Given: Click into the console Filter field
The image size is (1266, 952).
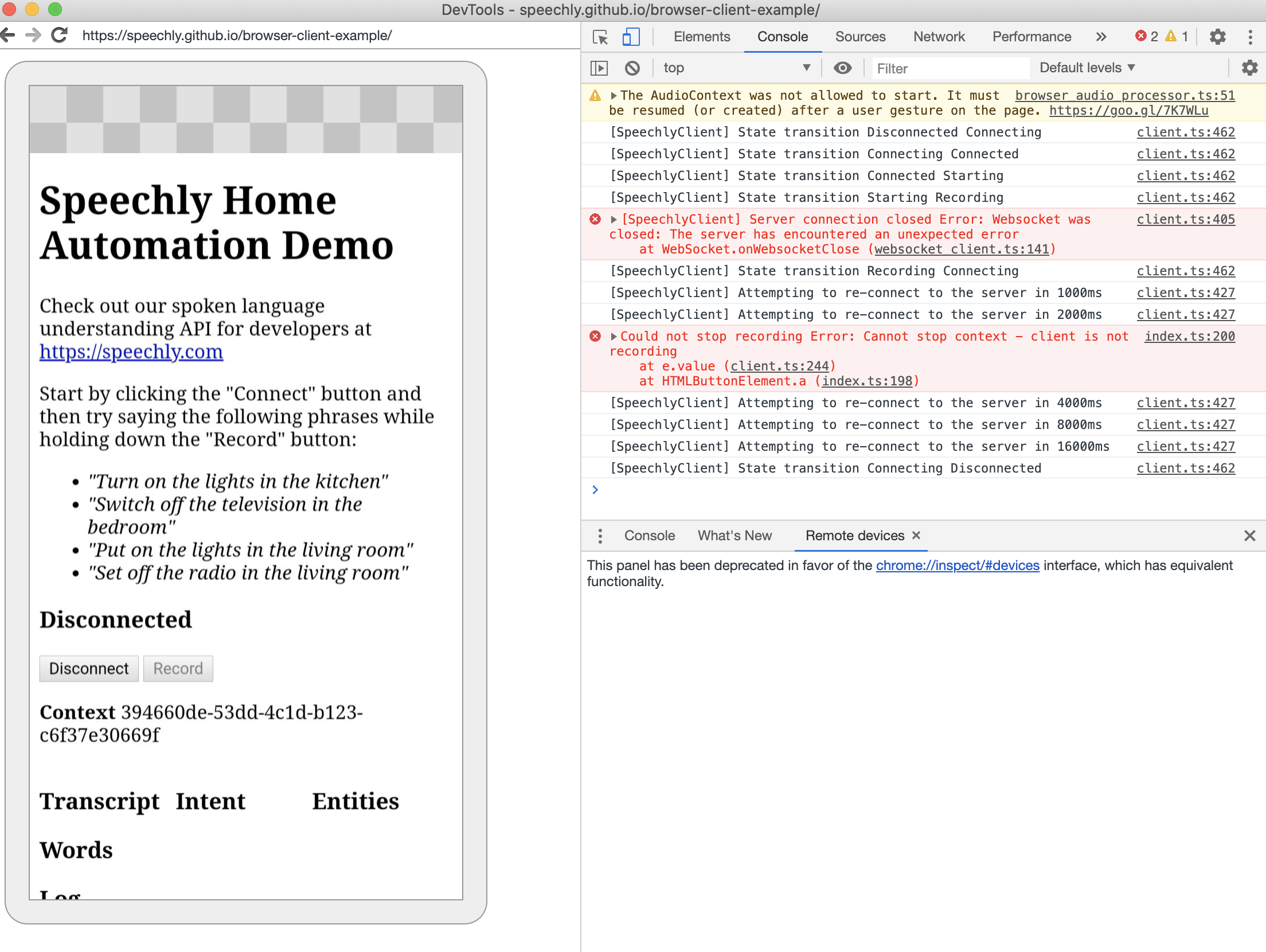Looking at the screenshot, I should pos(949,68).
